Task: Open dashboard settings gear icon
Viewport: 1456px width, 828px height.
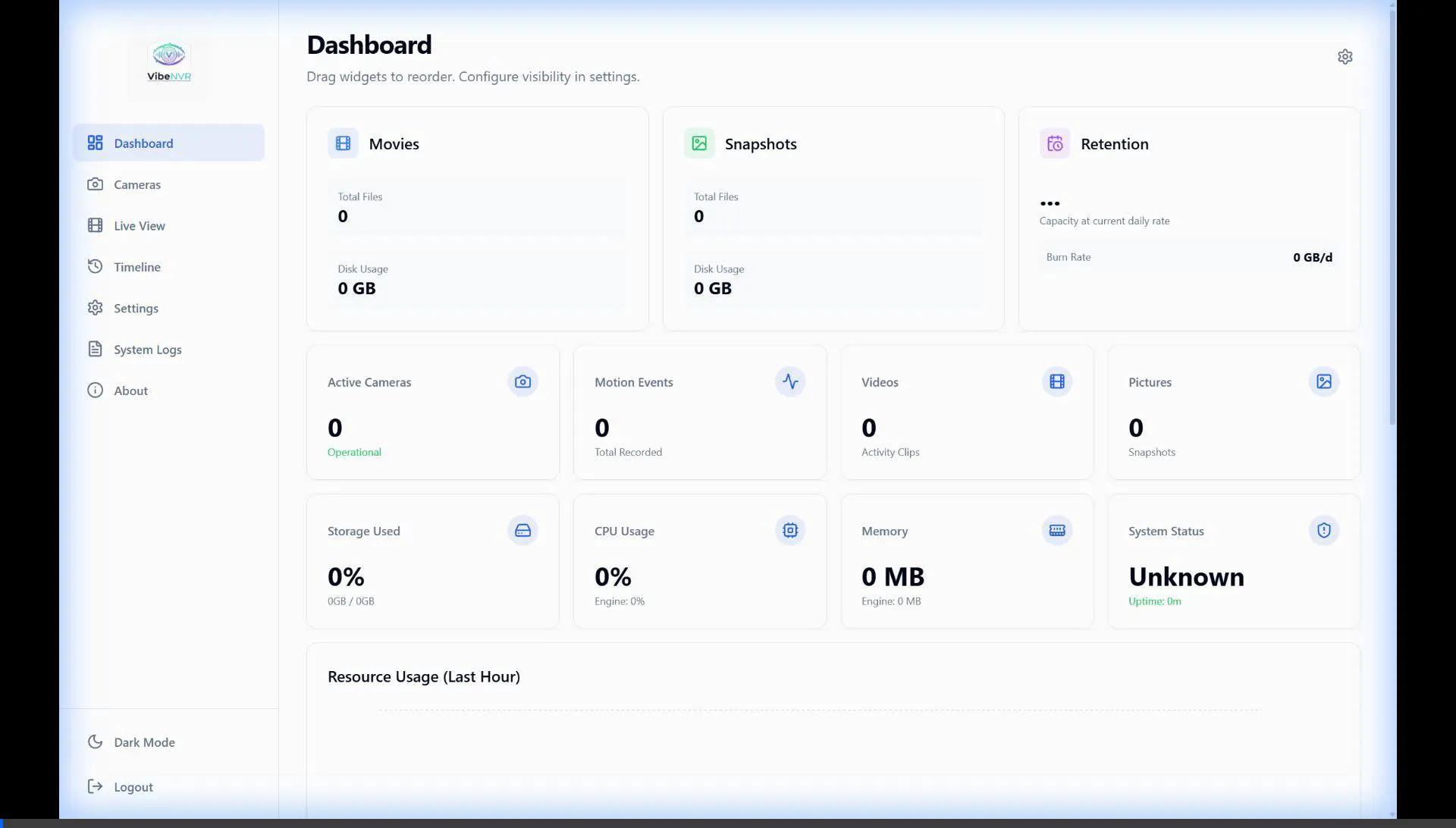Action: [x=1345, y=57]
